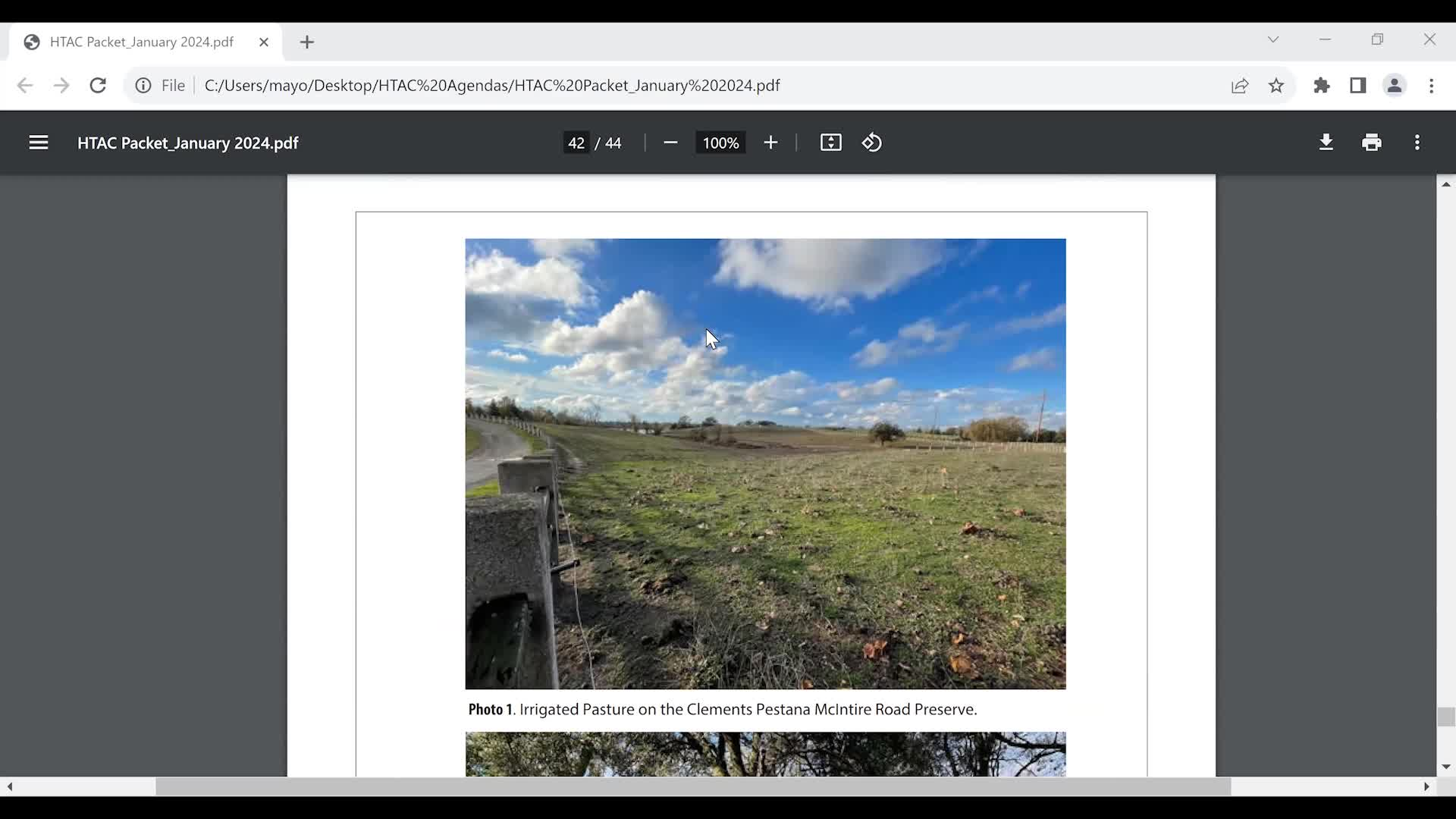The height and width of the screenshot is (819, 1456).
Task: Download the PDF file
Action: pyautogui.click(x=1326, y=143)
